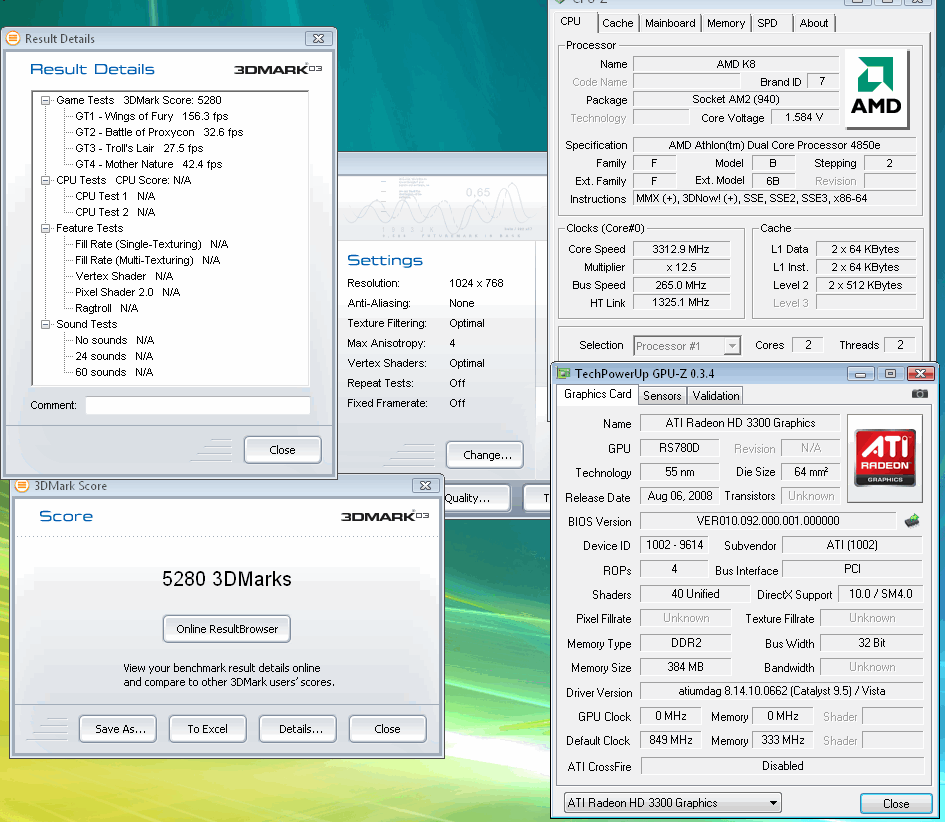This screenshot has width=945, height=822.
Task: Click the BIOS Version value VER010.092.000.001.000000
Action: [768, 521]
